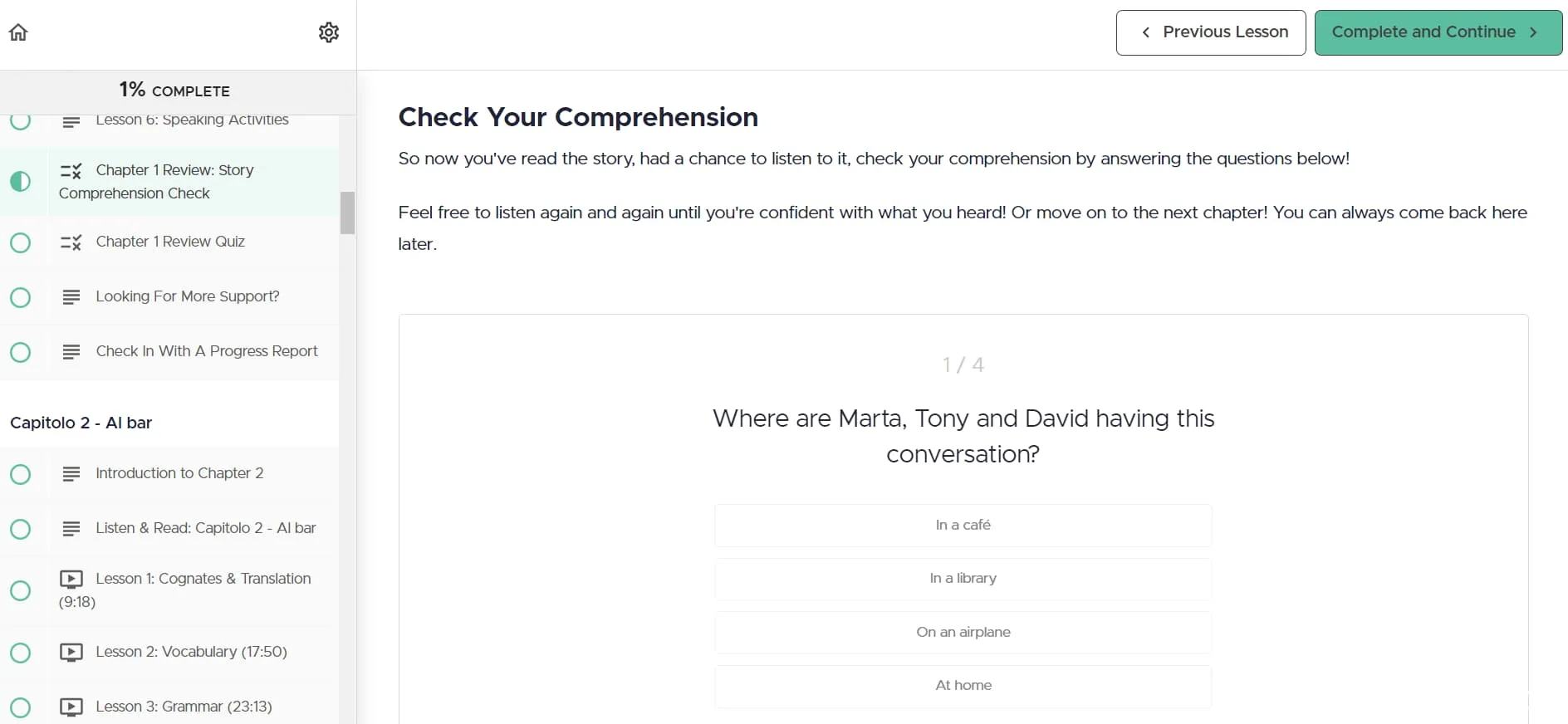Click the video icon for Lesson 2: Vocabulary

pyautogui.click(x=71, y=653)
